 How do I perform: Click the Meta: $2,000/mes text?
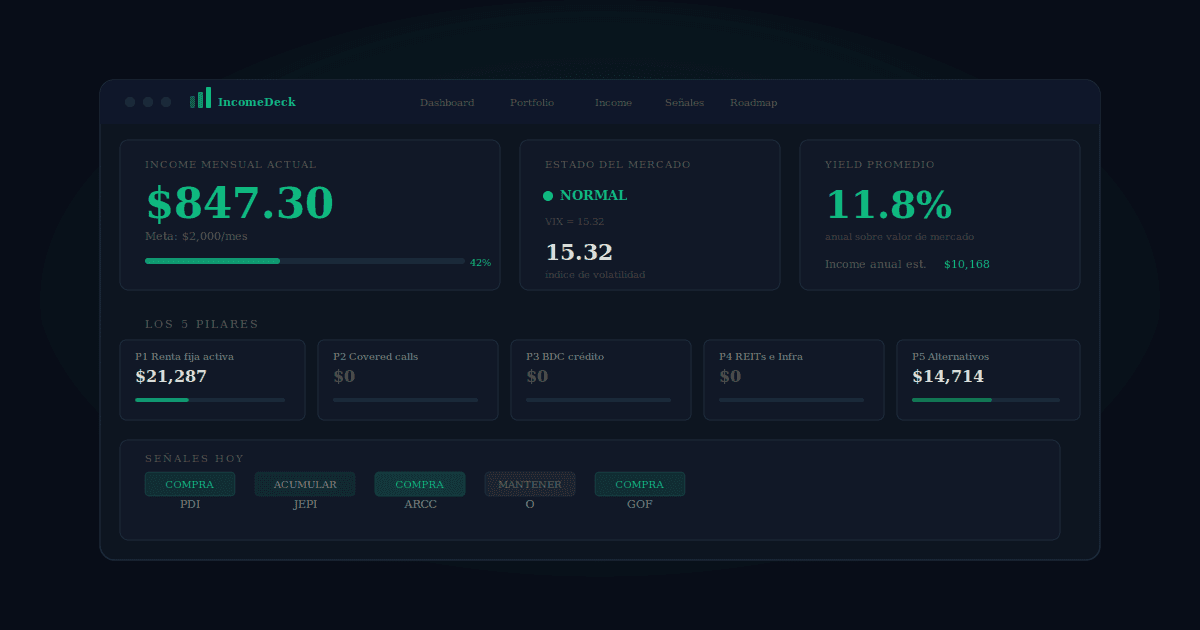196,236
